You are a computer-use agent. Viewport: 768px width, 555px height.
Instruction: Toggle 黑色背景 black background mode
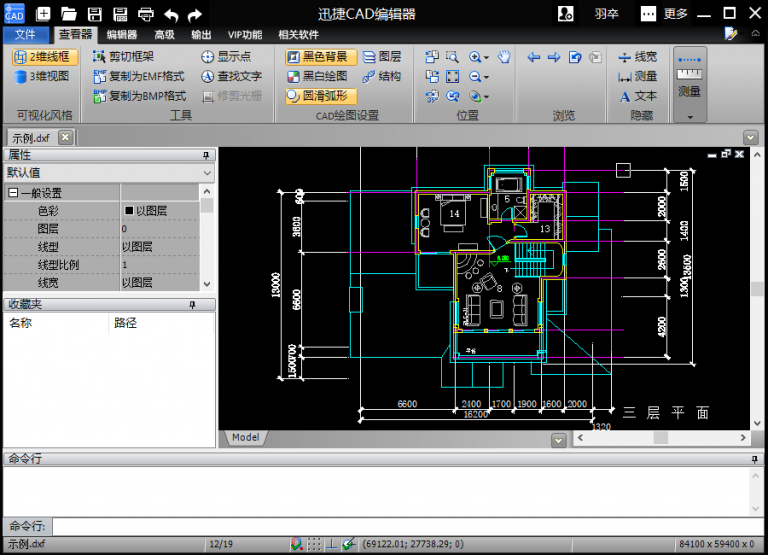(x=321, y=57)
